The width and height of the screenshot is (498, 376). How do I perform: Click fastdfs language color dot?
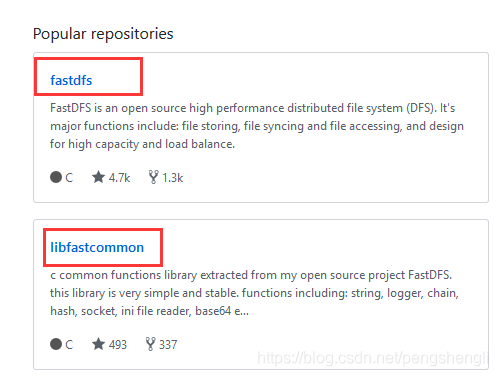pos(56,177)
